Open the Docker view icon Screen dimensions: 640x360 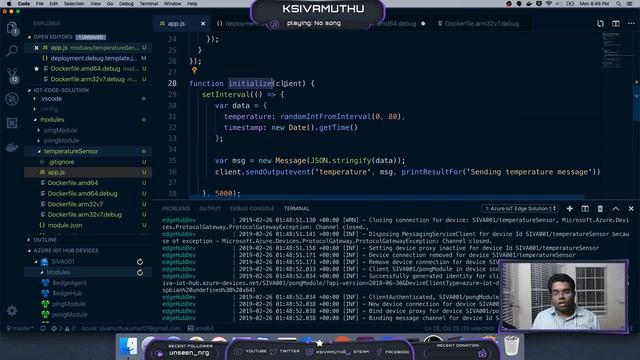click(12, 147)
